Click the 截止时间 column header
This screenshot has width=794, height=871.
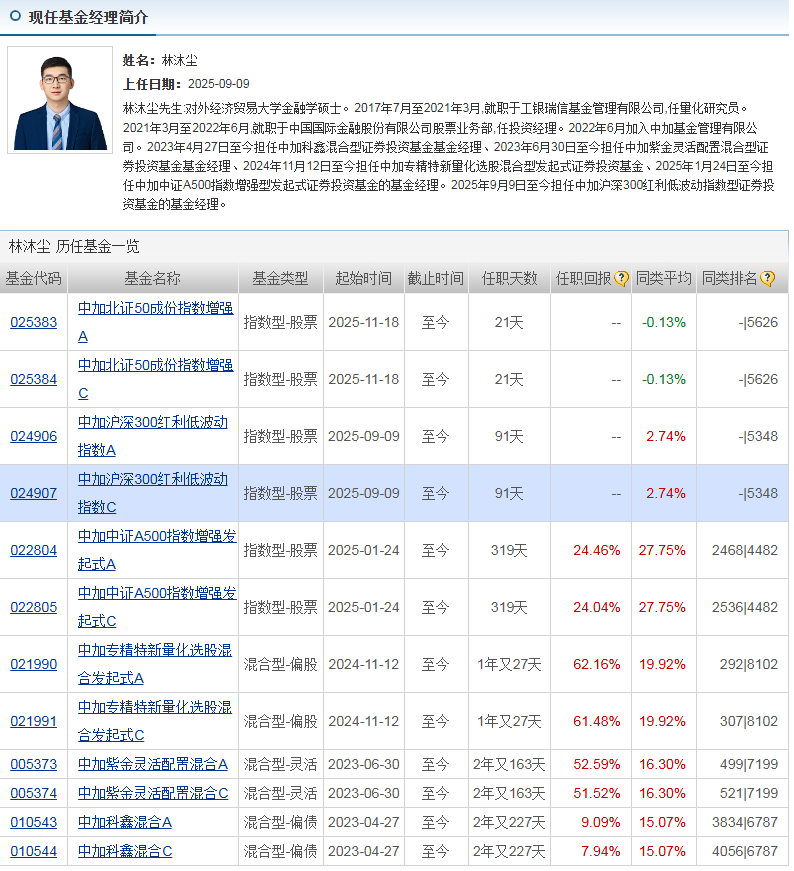click(x=436, y=278)
